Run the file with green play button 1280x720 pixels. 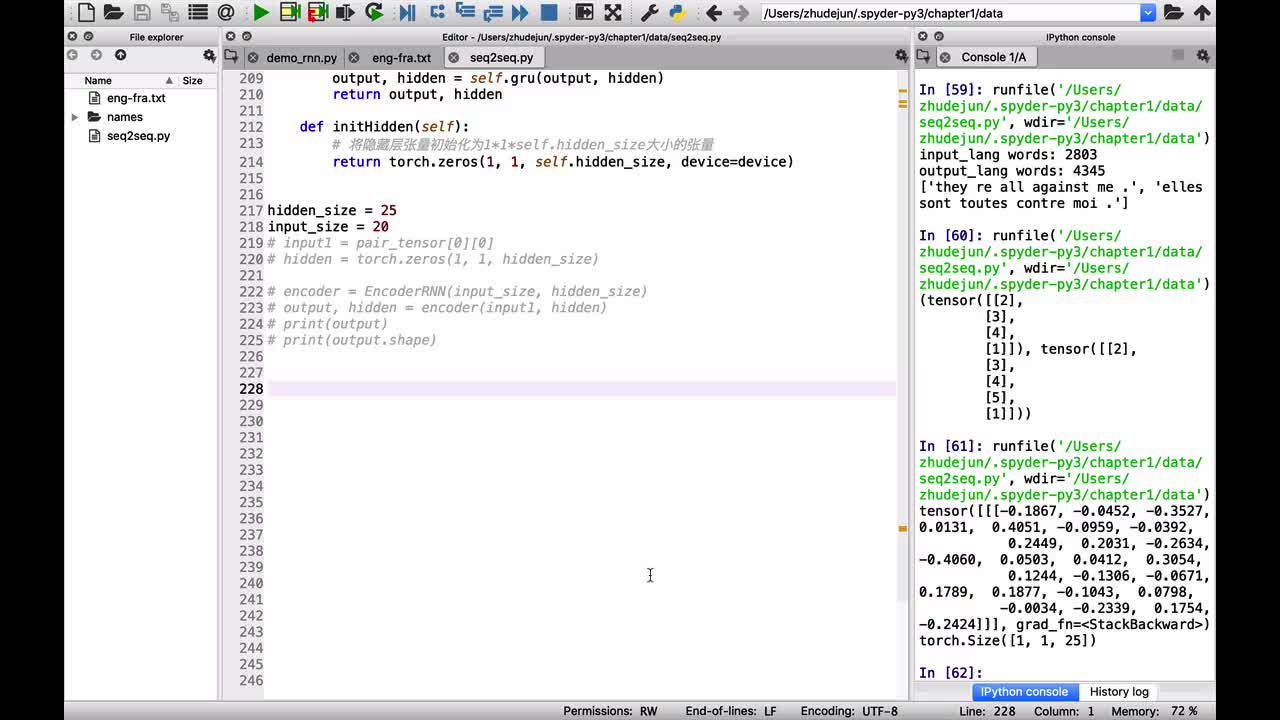[261, 13]
